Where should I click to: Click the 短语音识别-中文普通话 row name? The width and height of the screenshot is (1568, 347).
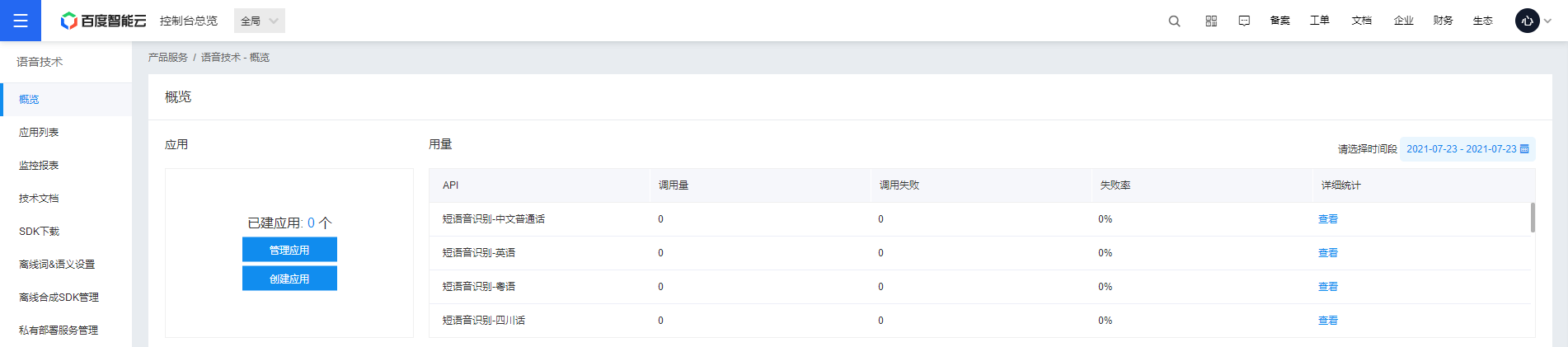(494, 219)
